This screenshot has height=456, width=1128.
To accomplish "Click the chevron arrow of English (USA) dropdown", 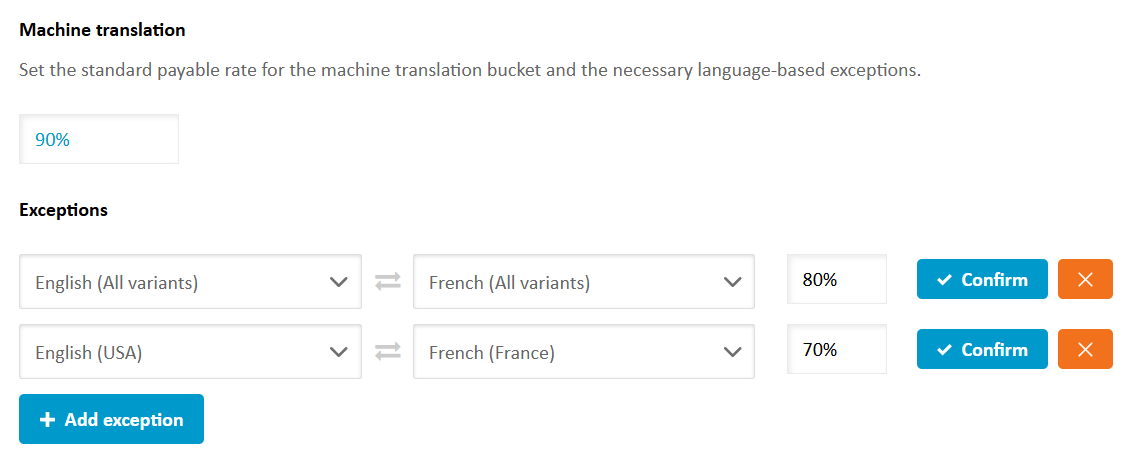I will (338, 351).
